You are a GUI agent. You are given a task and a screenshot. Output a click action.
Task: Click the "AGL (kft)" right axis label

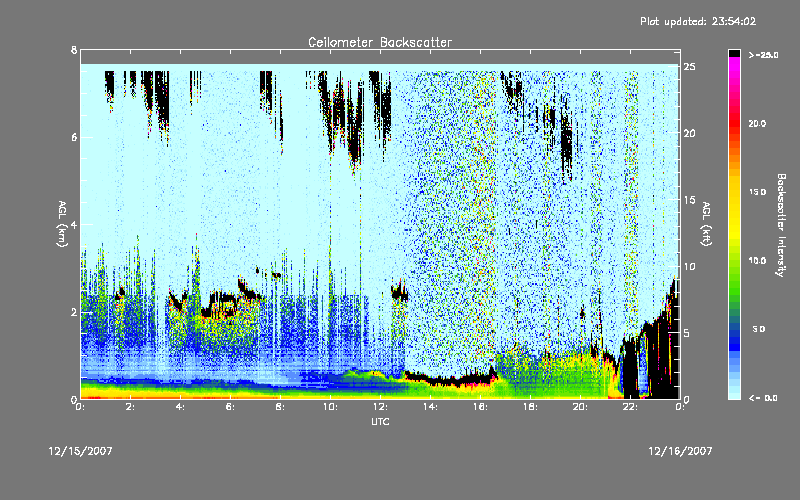point(707,224)
